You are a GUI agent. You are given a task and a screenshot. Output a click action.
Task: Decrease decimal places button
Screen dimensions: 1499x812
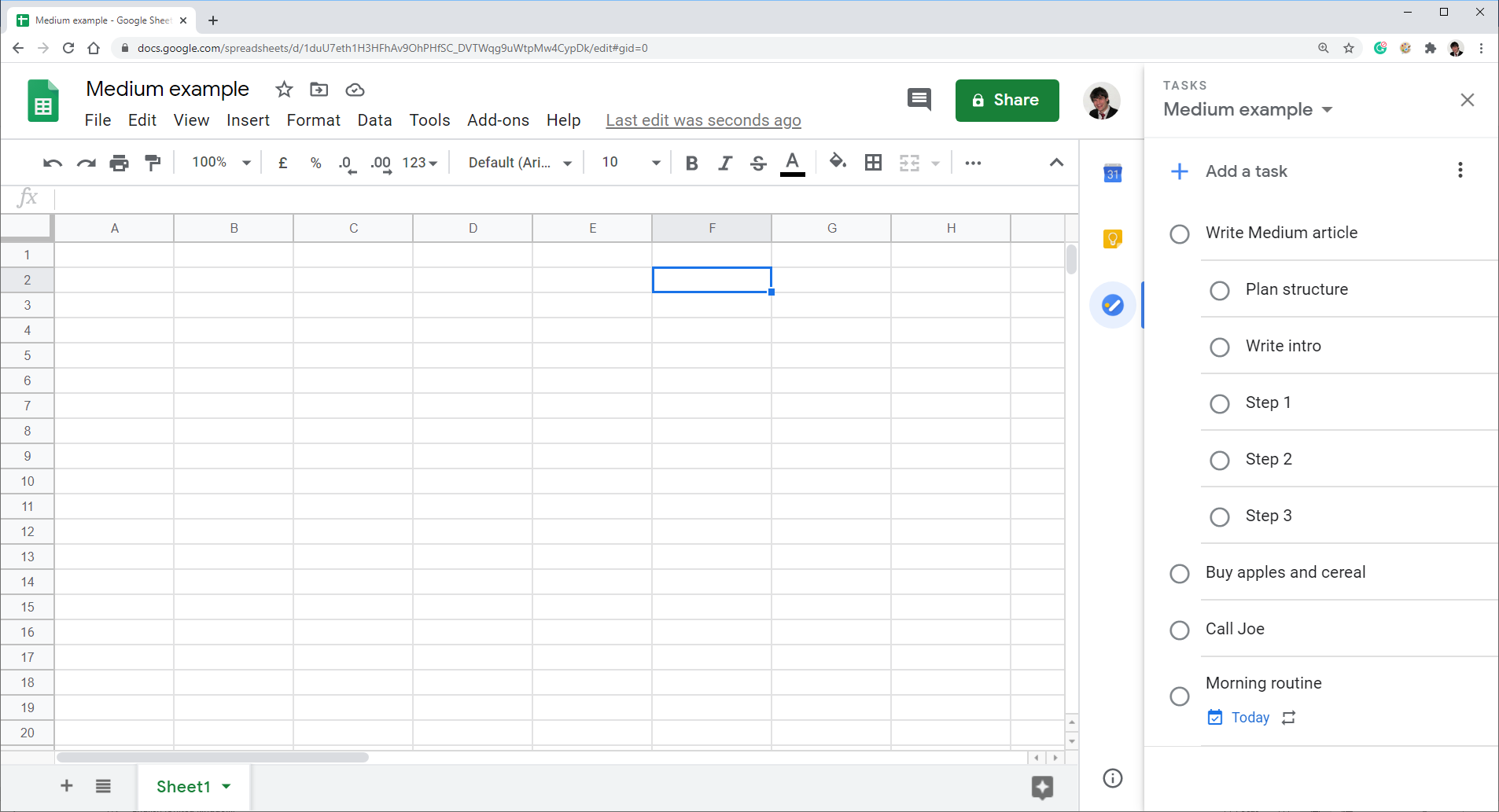(x=347, y=164)
